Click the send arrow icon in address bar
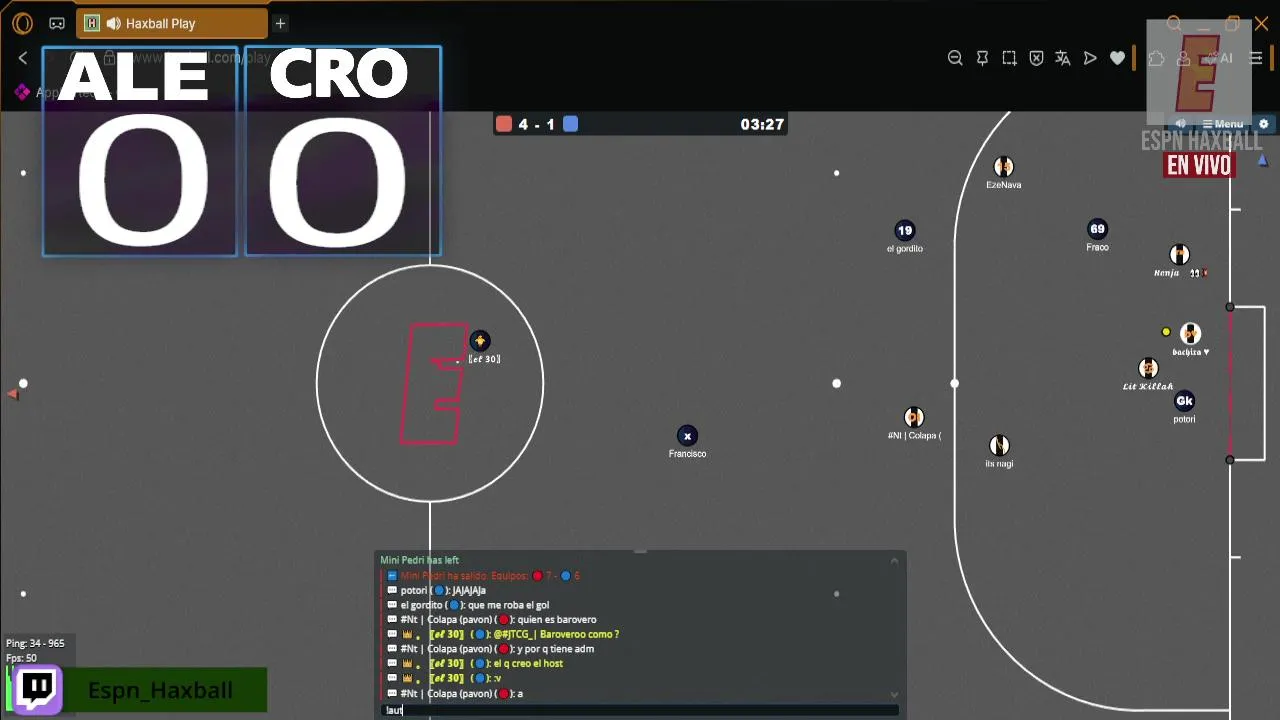This screenshot has height=720, width=1280. (1090, 58)
